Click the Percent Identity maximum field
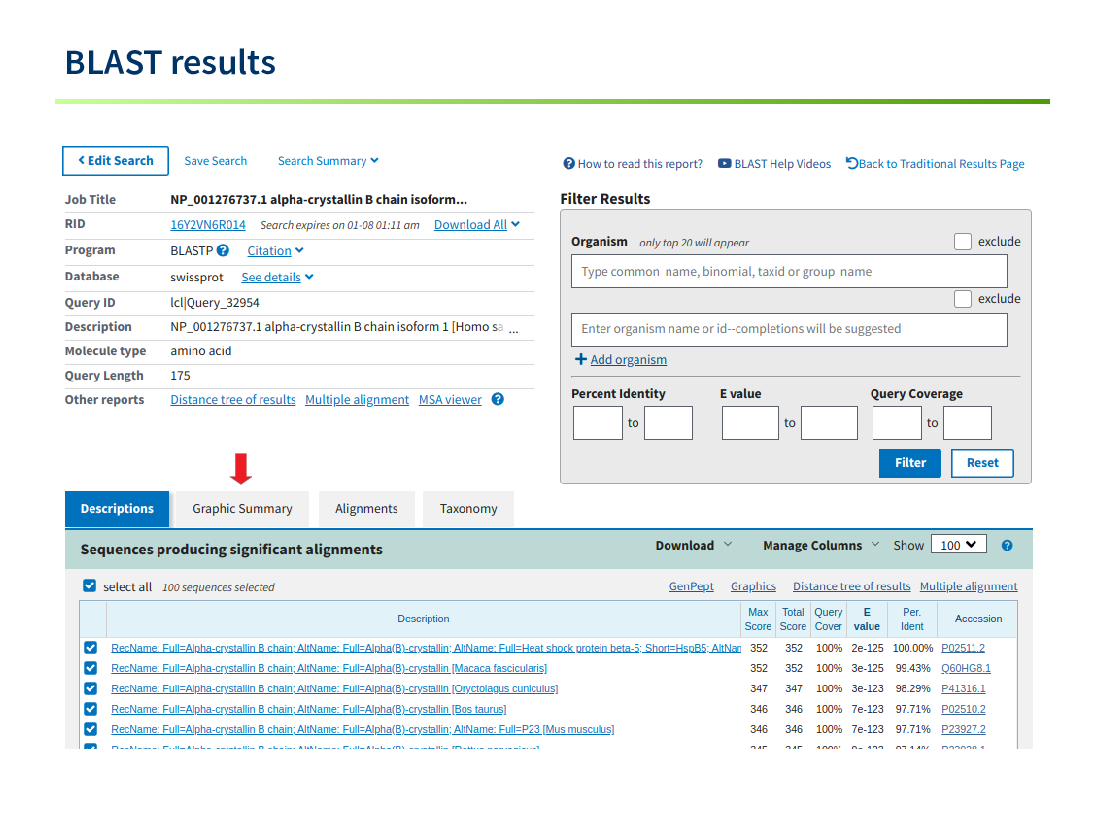 pos(668,423)
